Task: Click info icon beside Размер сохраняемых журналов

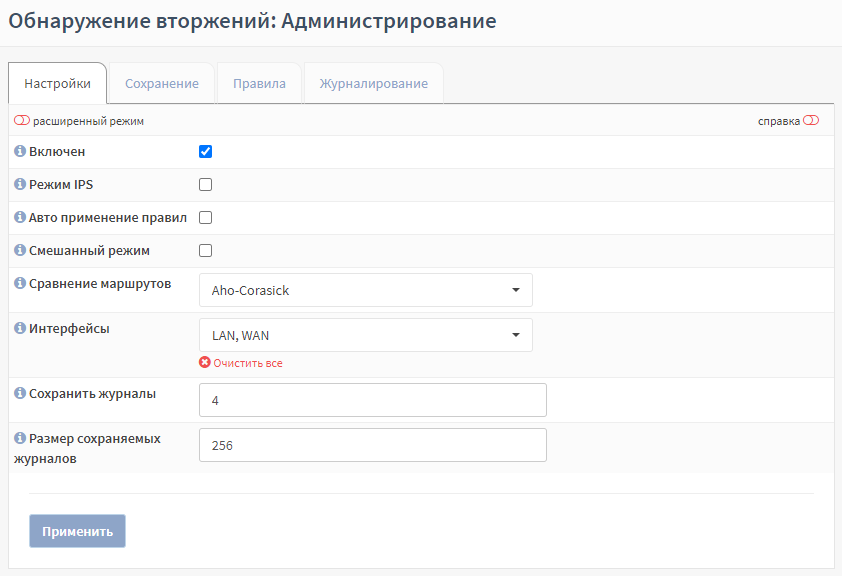Action: tap(20, 438)
